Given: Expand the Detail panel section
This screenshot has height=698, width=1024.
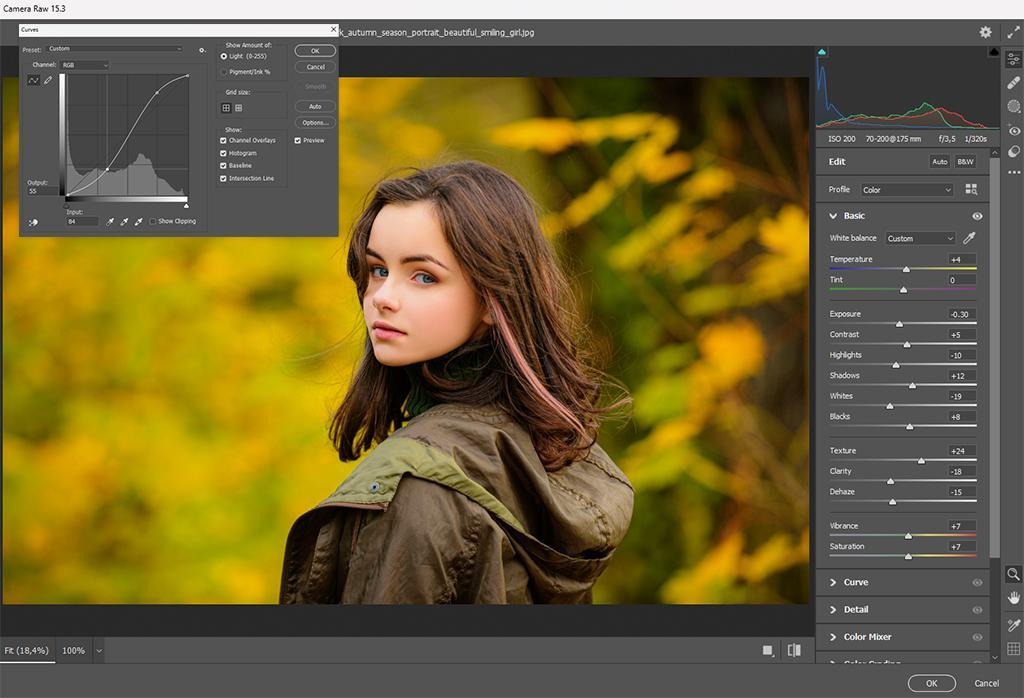Looking at the screenshot, I should pyautogui.click(x=856, y=609).
